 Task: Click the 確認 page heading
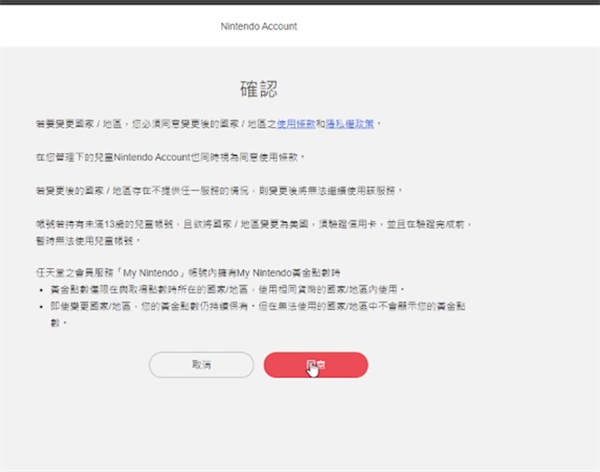[259, 89]
